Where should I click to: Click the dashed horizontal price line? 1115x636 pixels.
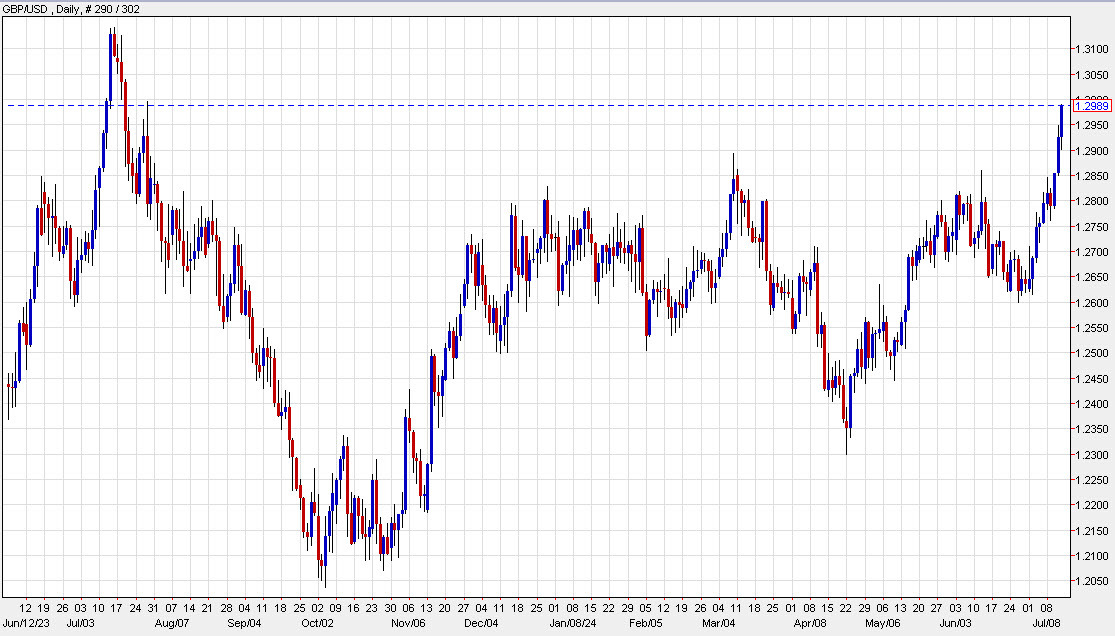pos(500,103)
